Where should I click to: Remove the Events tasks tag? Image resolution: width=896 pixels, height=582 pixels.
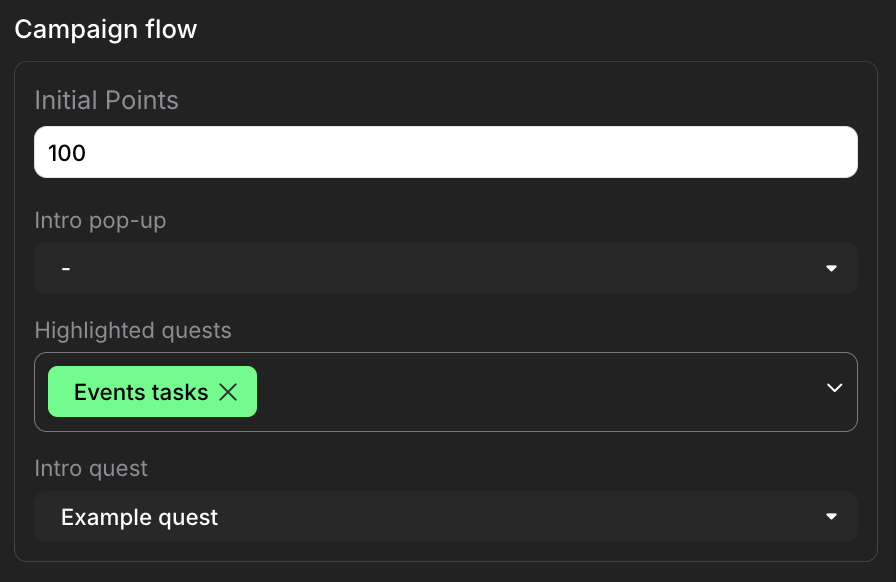click(228, 392)
